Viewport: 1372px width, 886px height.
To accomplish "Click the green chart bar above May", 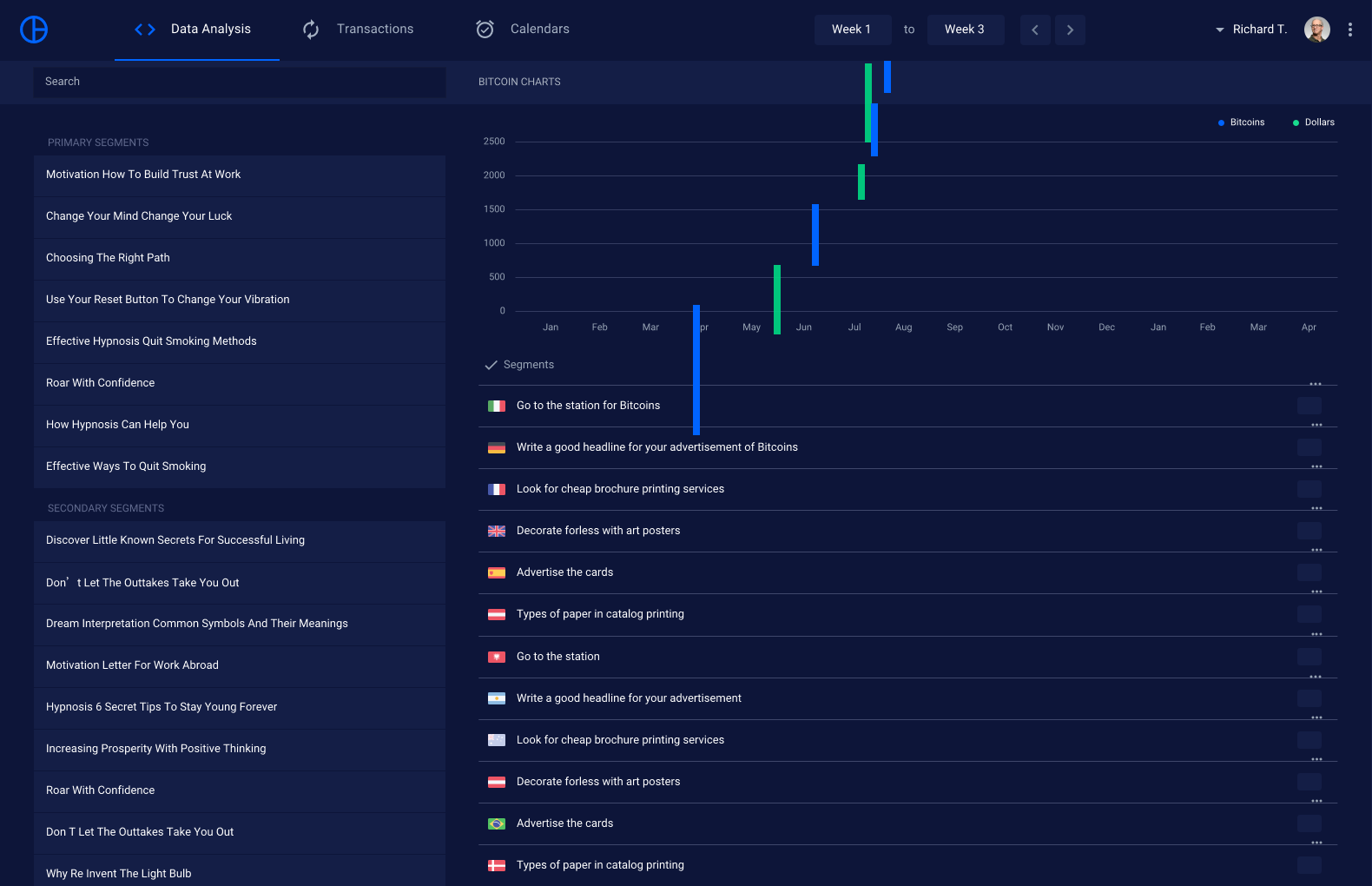I will click(x=777, y=300).
